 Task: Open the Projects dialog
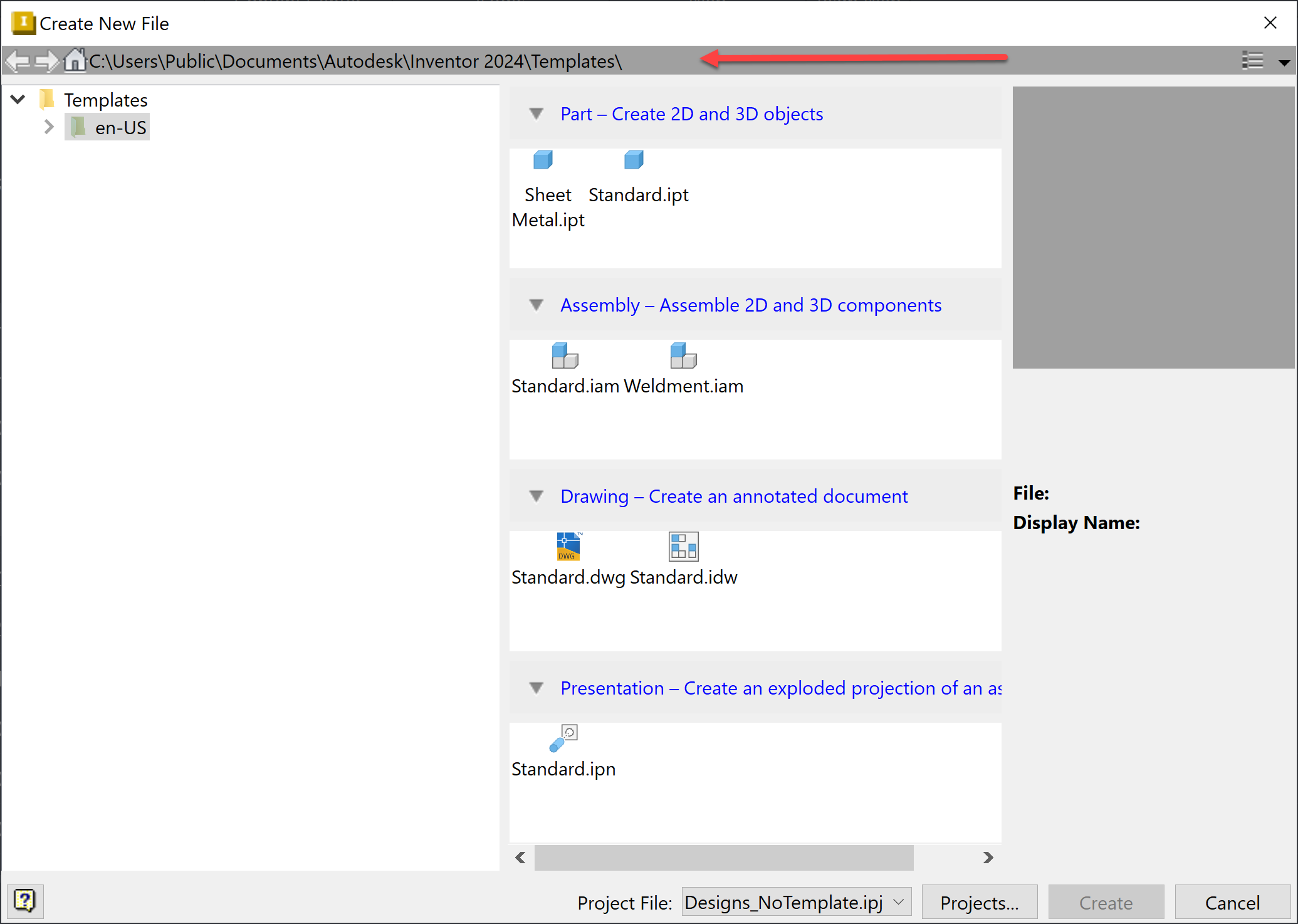979,902
